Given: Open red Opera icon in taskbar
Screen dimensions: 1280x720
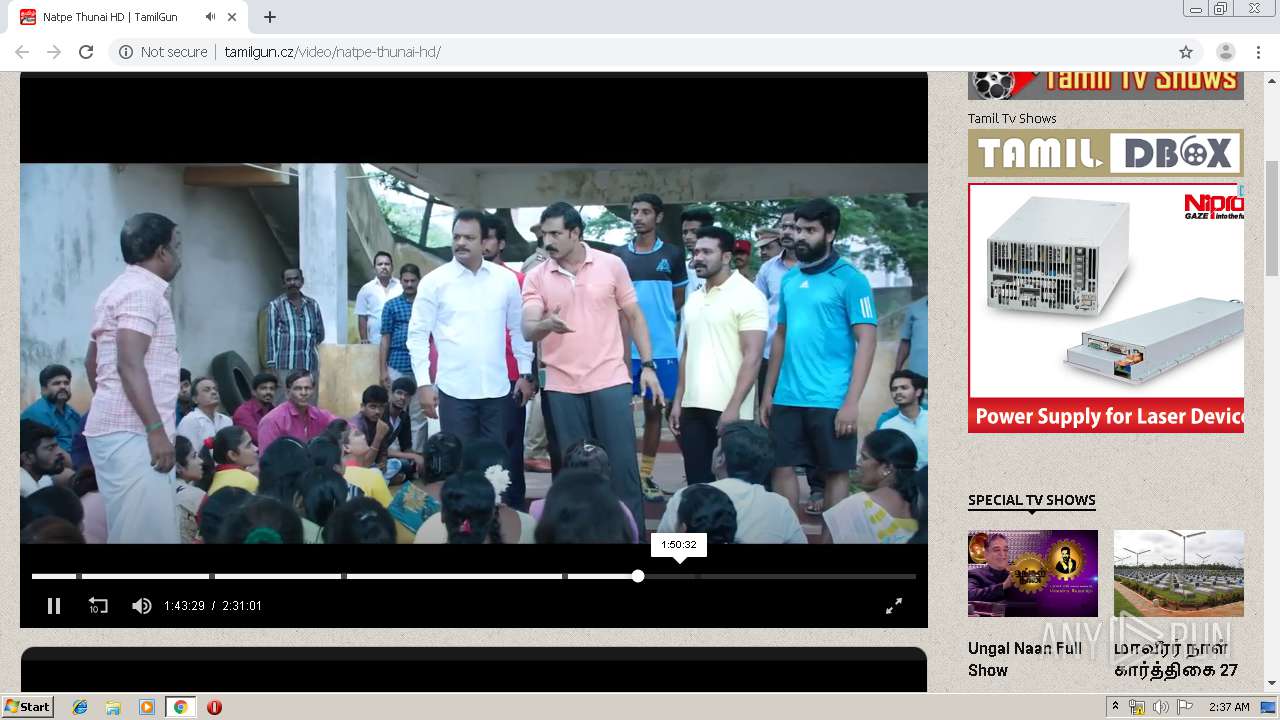Looking at the screenshot, I should (x=214, y=707).
